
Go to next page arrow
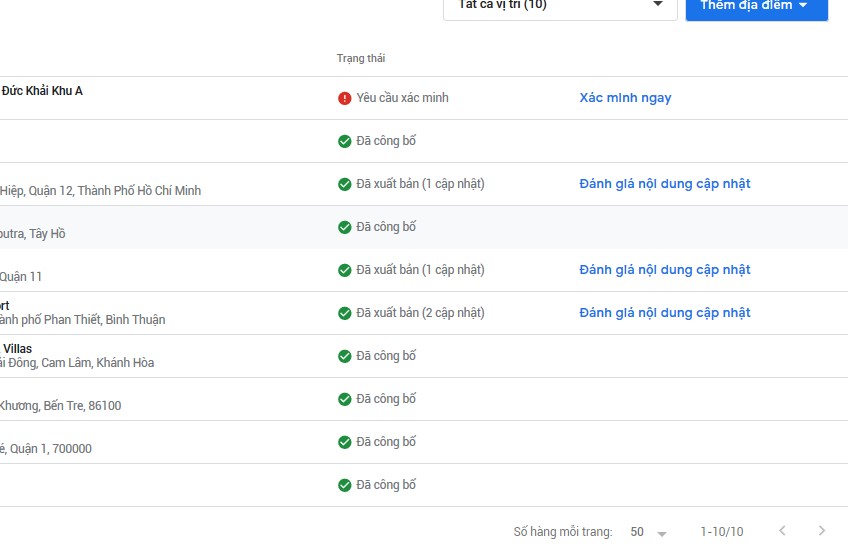(x=822, y=530)
